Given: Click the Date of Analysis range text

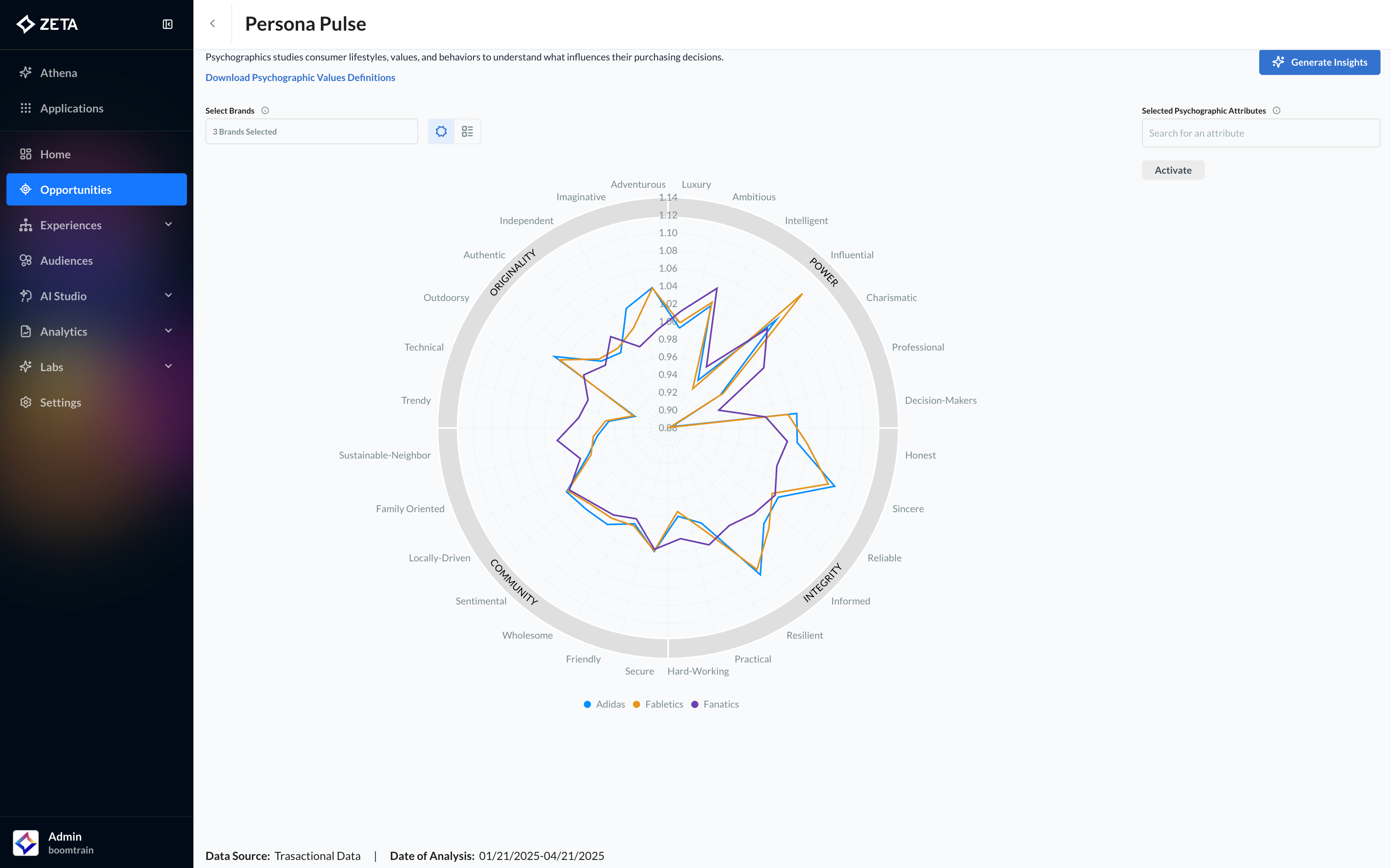Looking at the screenshot, I should tap(541, 856).
